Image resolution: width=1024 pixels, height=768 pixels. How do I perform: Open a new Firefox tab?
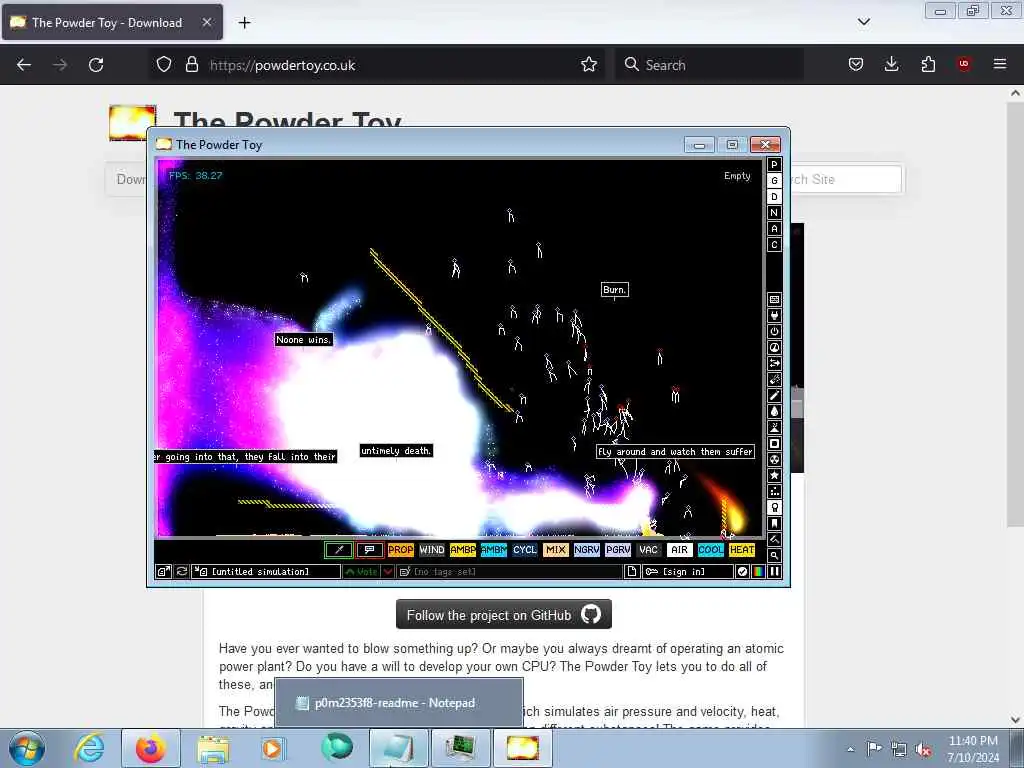[x=244, y=23]
